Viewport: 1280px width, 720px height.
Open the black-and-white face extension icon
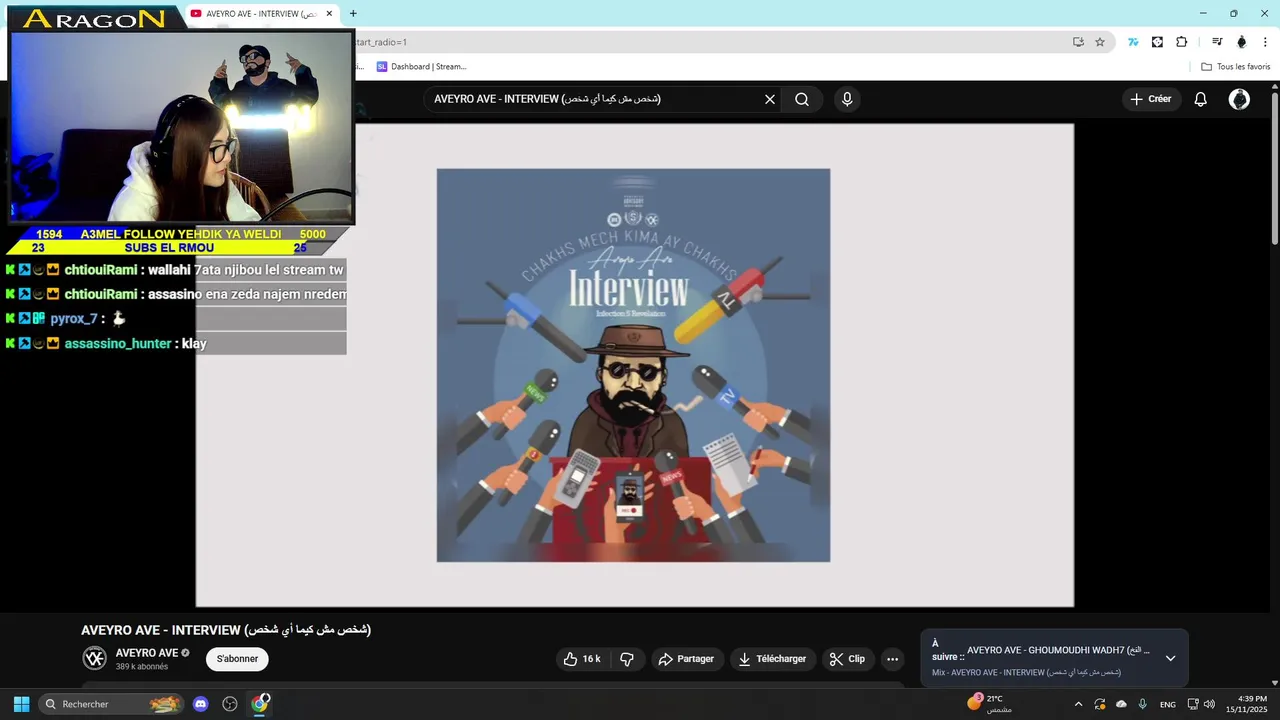tap(1157, 42)
